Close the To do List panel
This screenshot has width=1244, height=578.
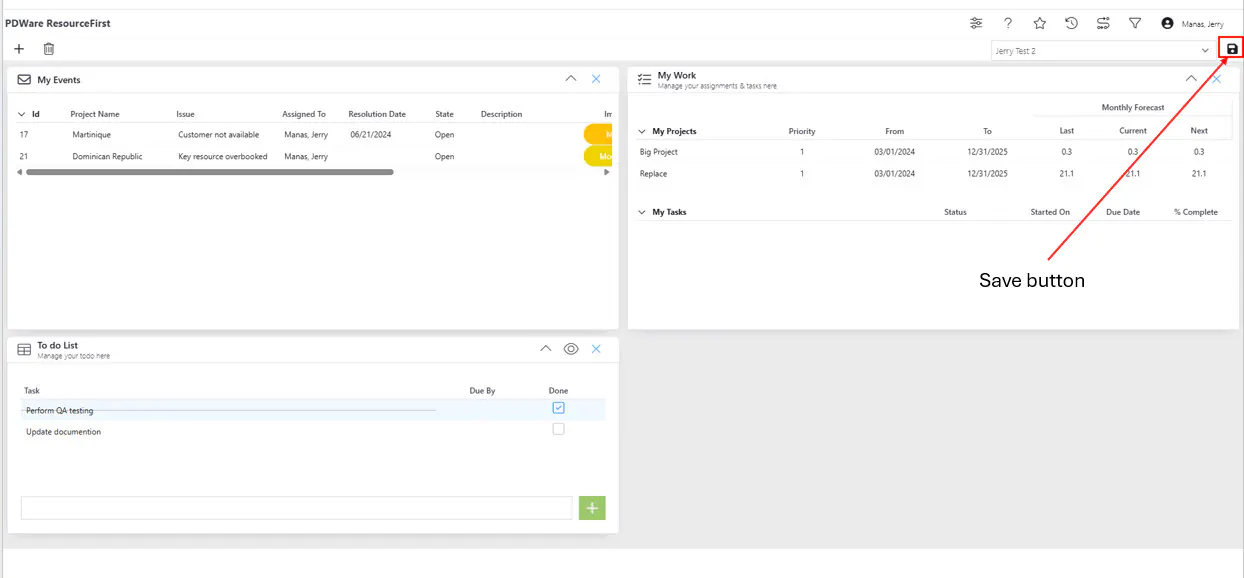596,349
